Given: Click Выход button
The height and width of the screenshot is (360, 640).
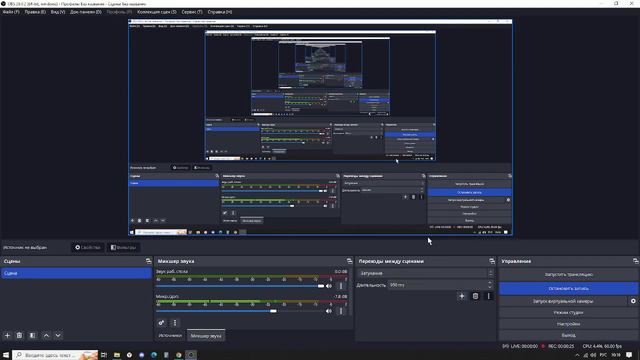Looking at the screenshot, I should click(568, 335).
